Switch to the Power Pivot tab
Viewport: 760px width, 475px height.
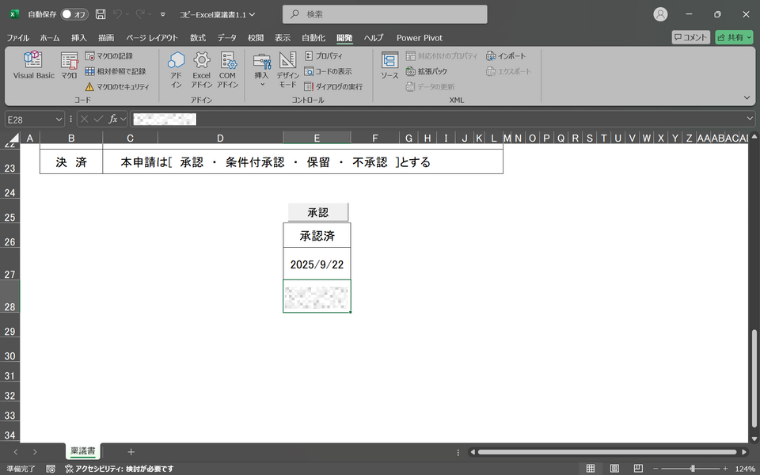419,38
